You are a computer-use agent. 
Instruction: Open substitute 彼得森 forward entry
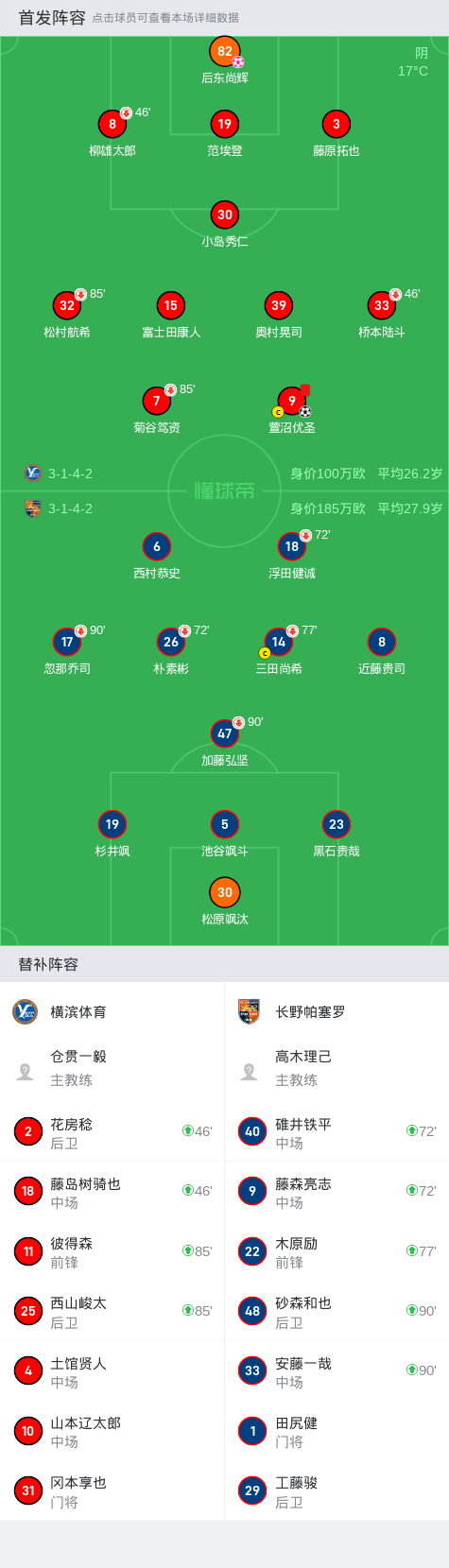click(x=112, y=1251)
